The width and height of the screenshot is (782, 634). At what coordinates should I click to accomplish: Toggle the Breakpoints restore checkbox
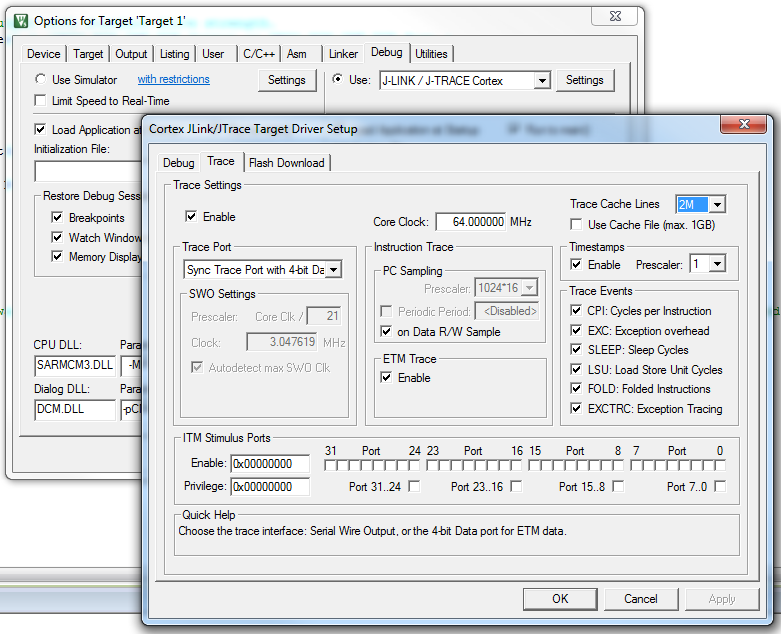click(57, 217)
